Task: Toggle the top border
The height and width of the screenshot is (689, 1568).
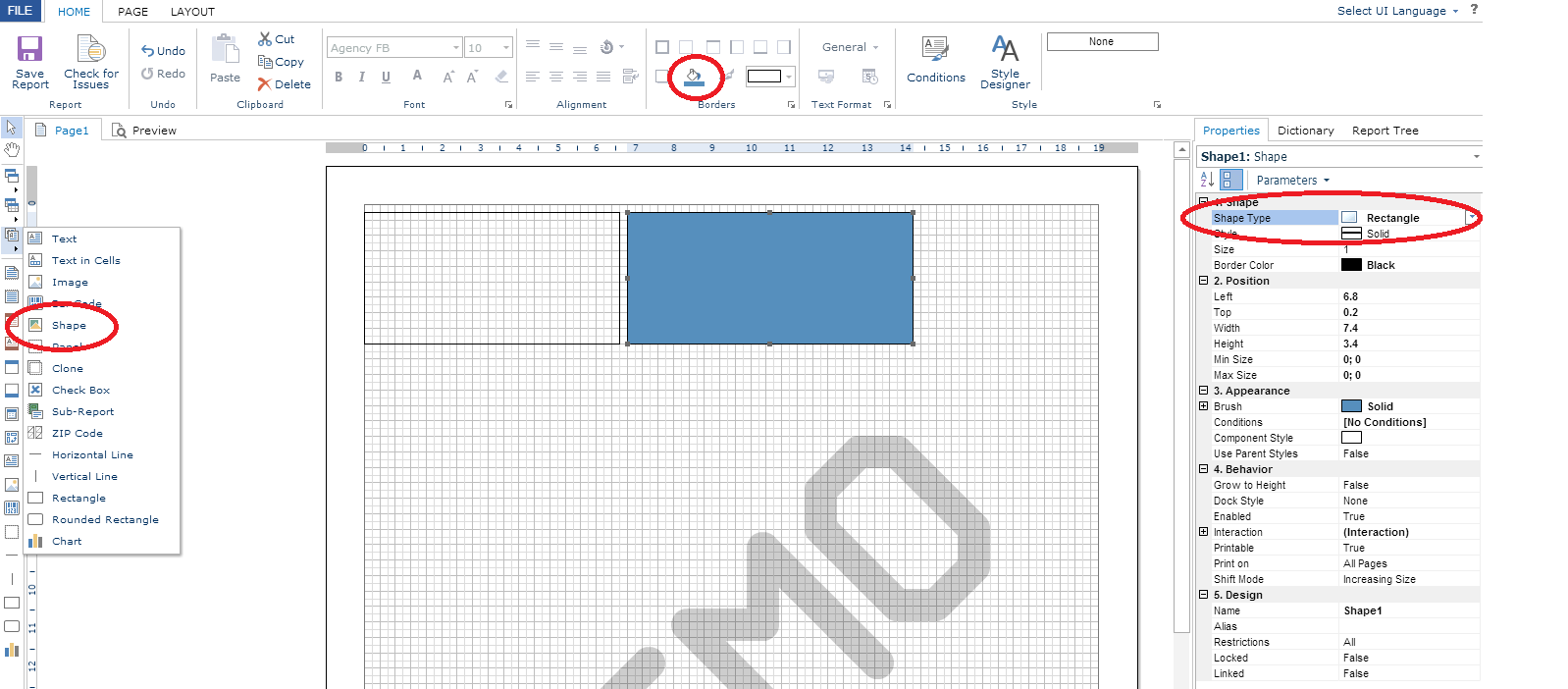Action: (713, 47)
